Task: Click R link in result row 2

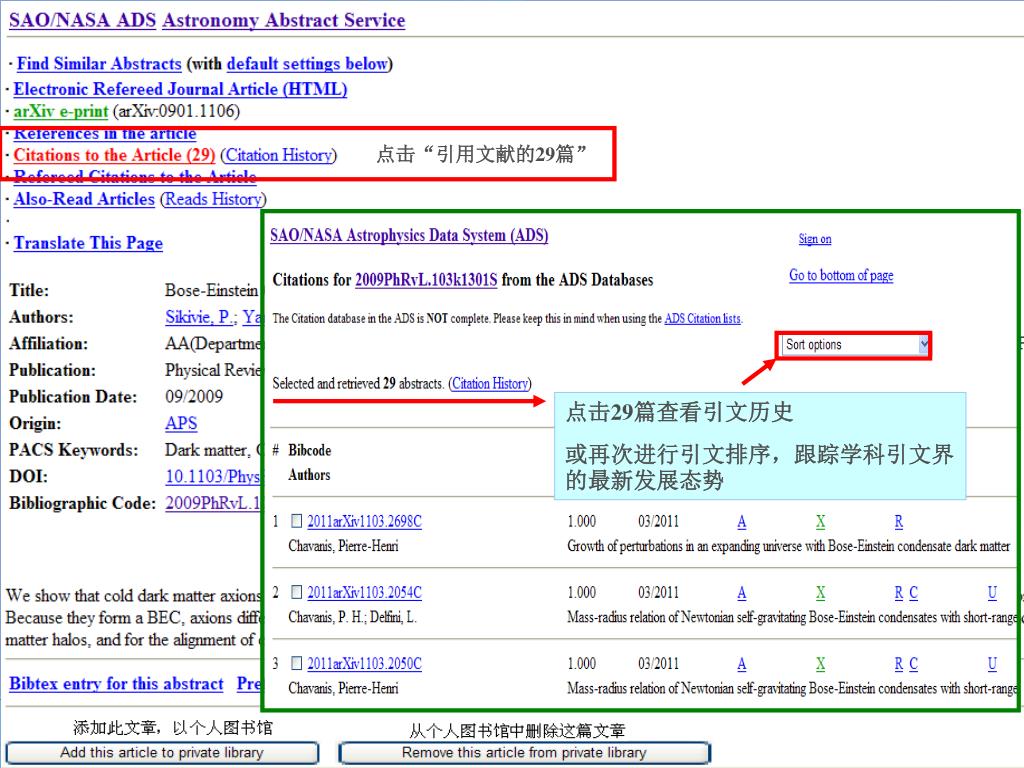Action: [x=899, y=593]
